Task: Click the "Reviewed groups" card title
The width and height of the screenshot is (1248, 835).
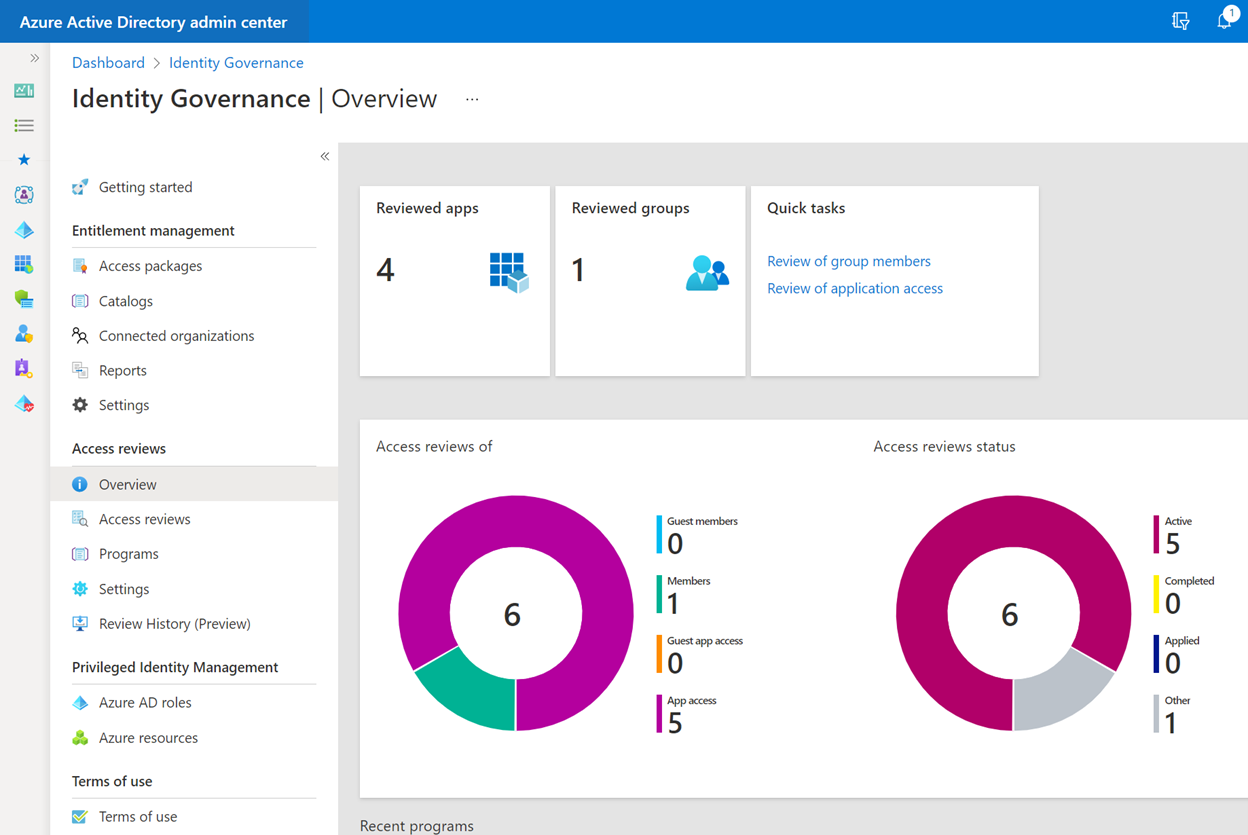Action: (631, 208)
